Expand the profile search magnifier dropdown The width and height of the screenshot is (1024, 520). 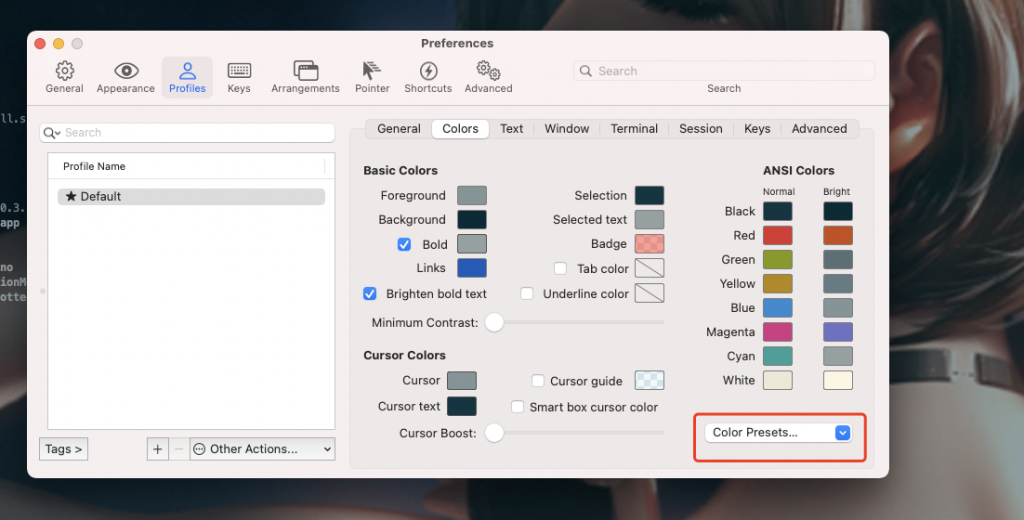(51, 133)
